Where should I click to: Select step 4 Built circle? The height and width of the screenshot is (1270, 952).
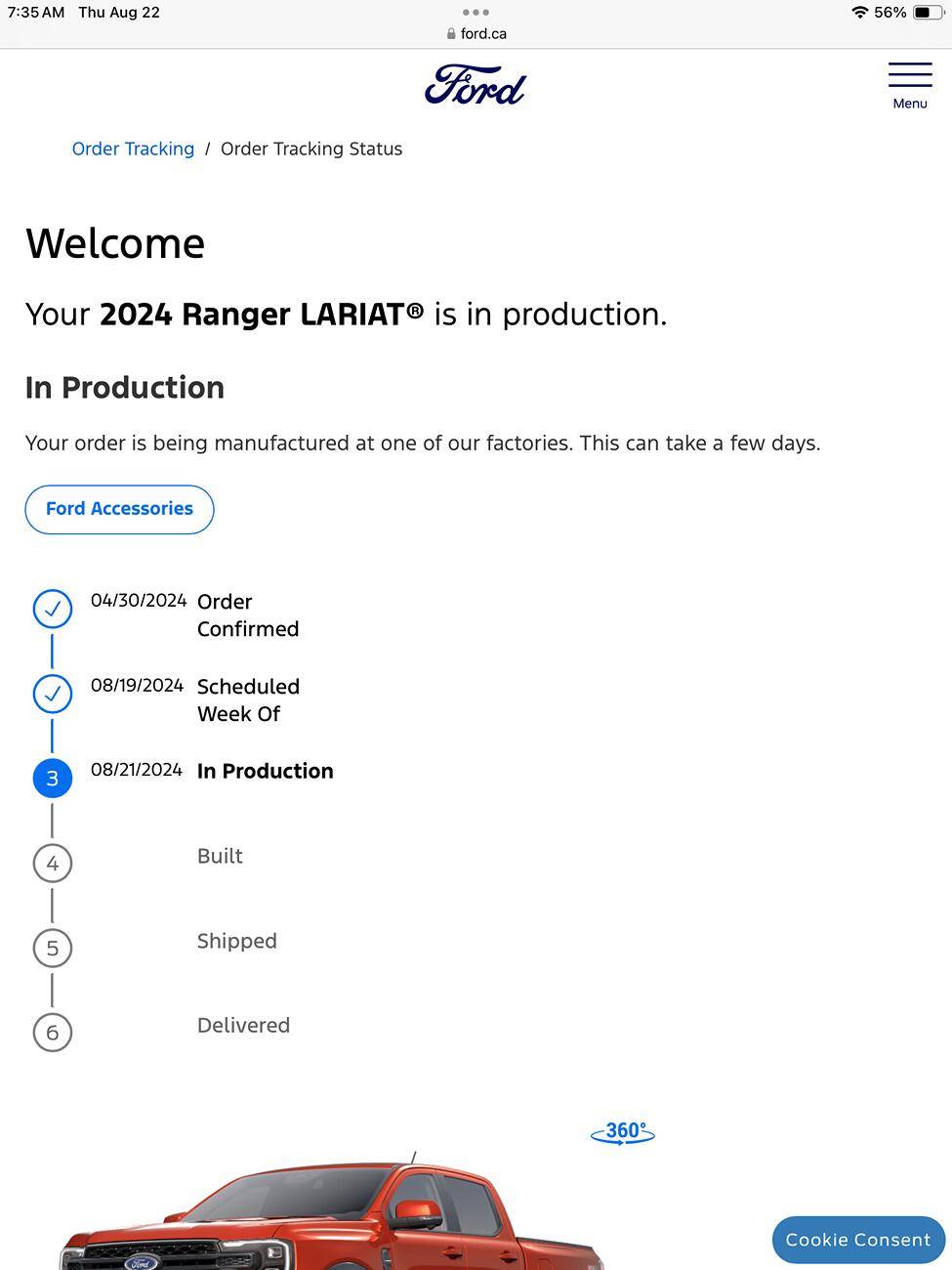(53, 864)
